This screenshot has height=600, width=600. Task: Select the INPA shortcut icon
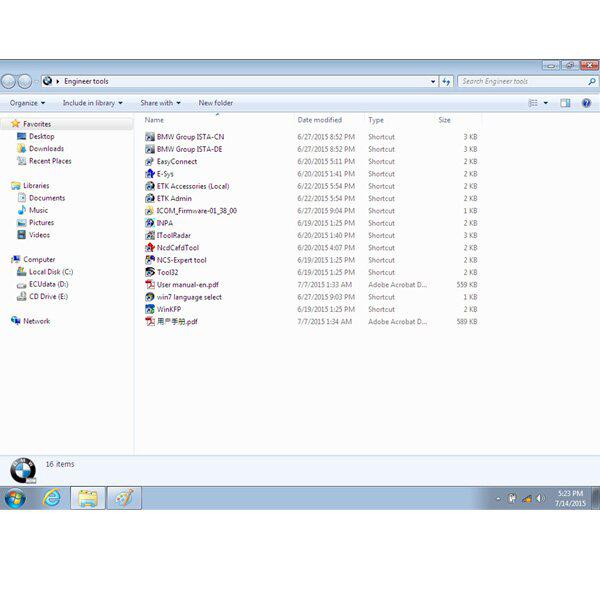point(150,223)
